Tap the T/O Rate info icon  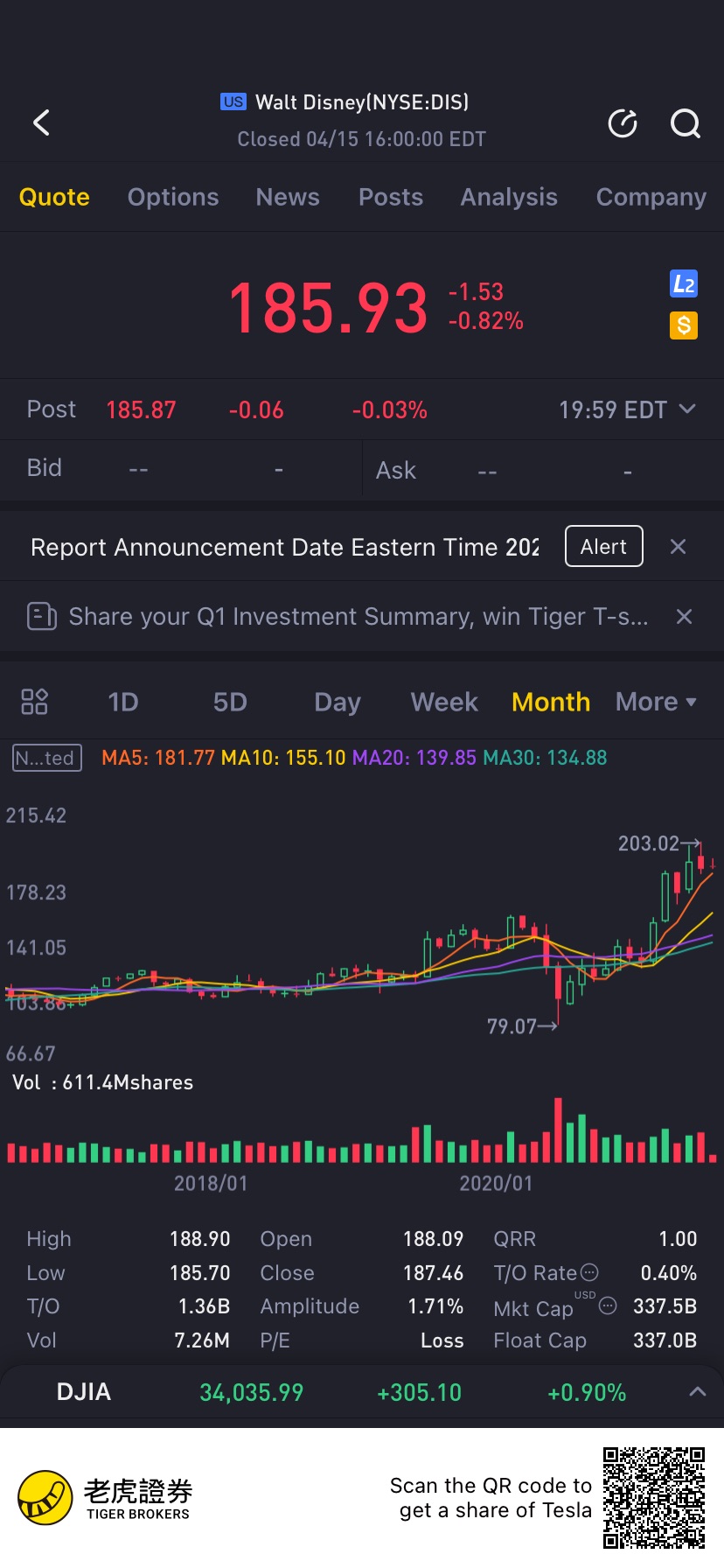pyautogui.click(x=590, y=1272)
